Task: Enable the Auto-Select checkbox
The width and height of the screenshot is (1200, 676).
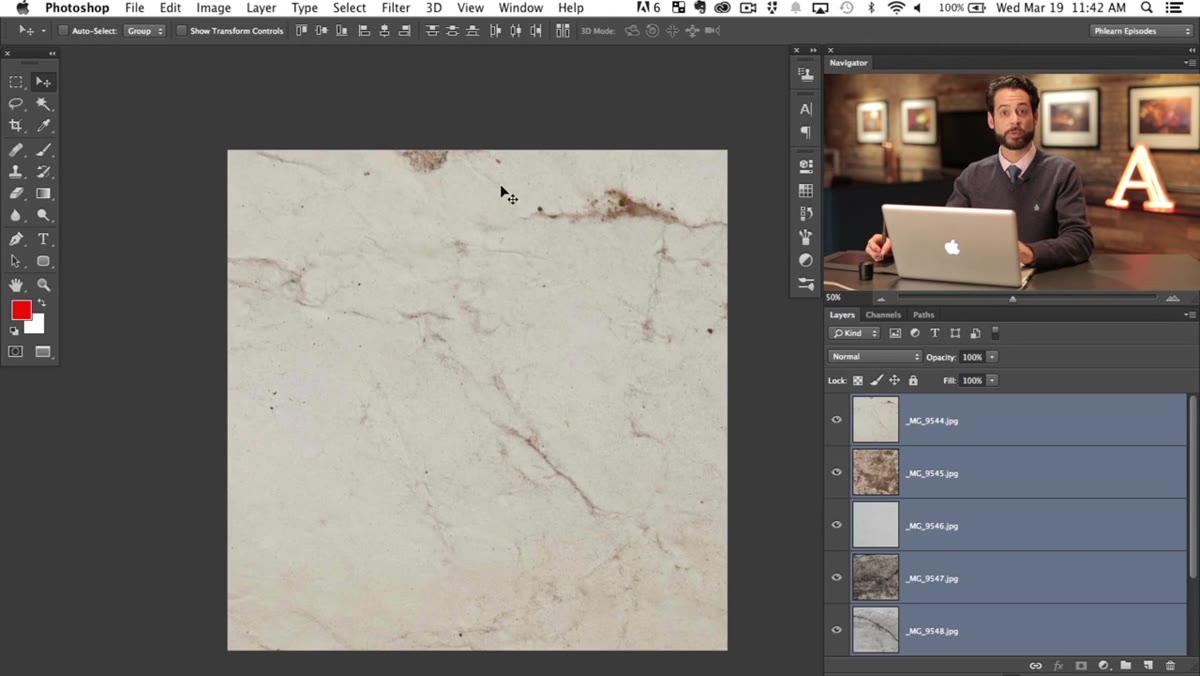Action: (x=63, y=31)
